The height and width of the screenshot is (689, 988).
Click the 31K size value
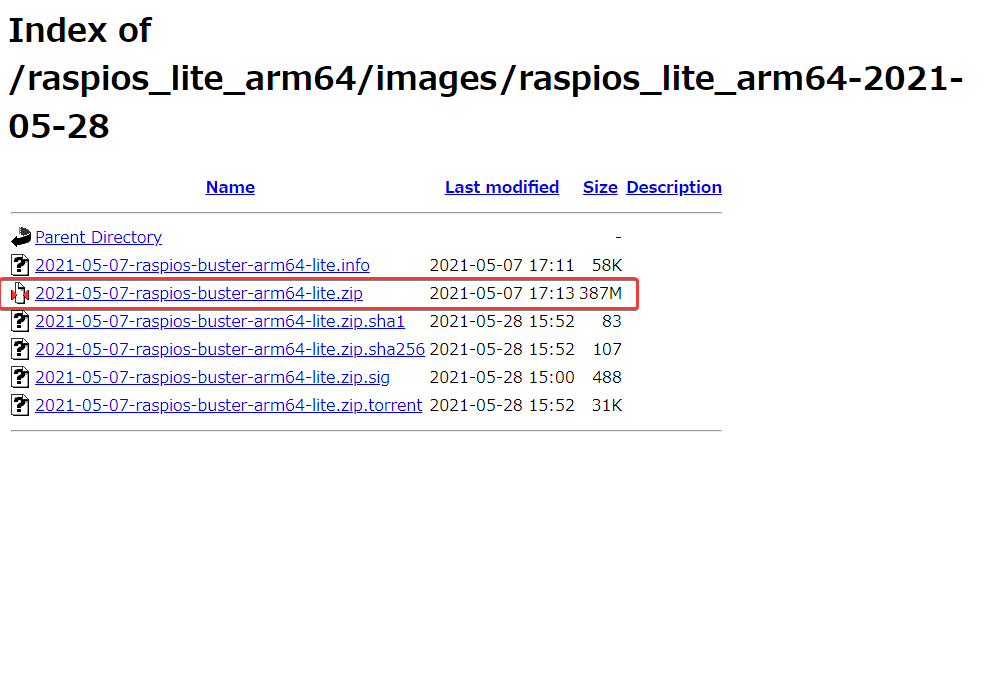coord(607,405)
